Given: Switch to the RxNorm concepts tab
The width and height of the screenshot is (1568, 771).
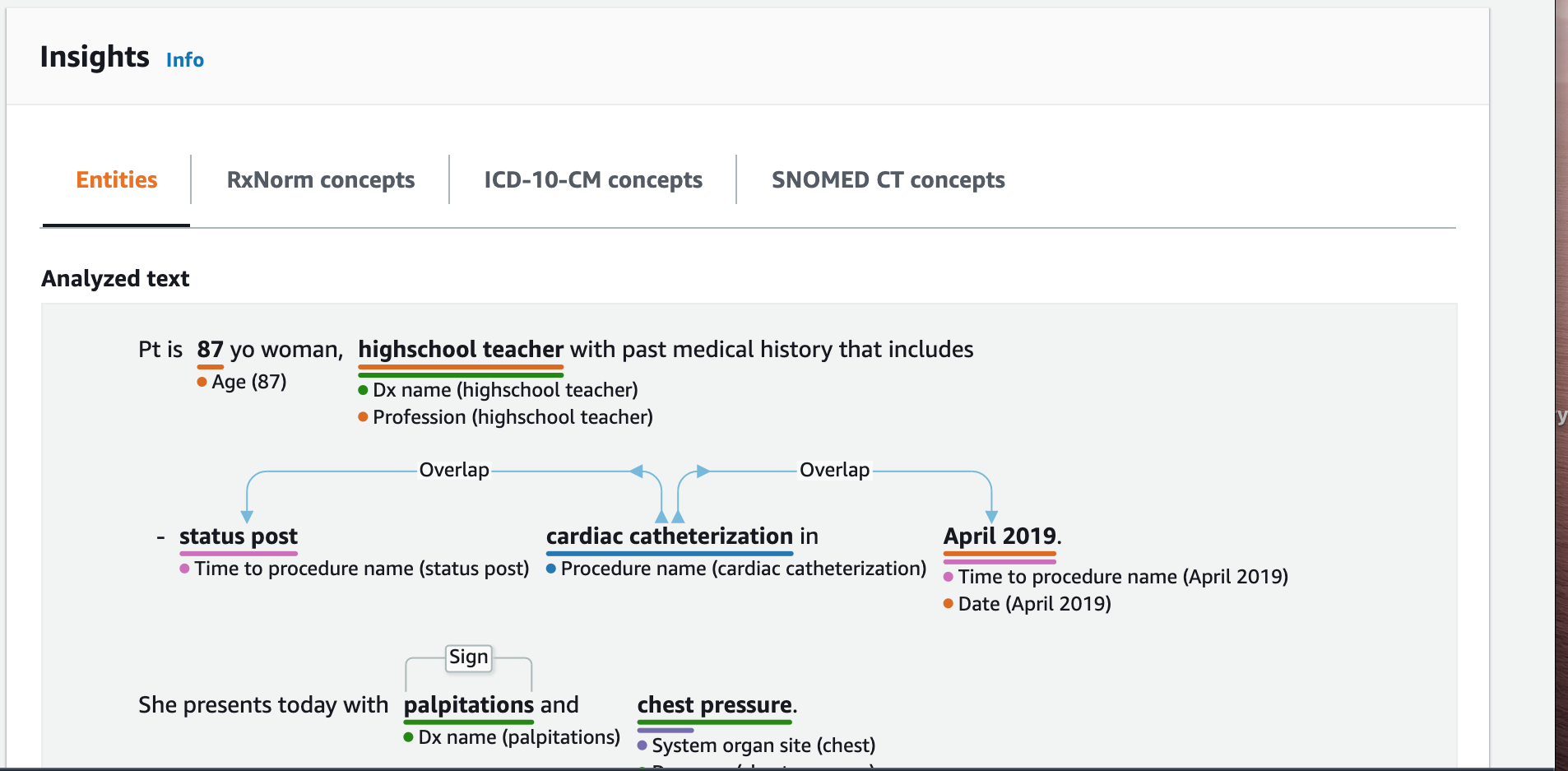Looking at the screenshot, I should click(x=320, y=180).
